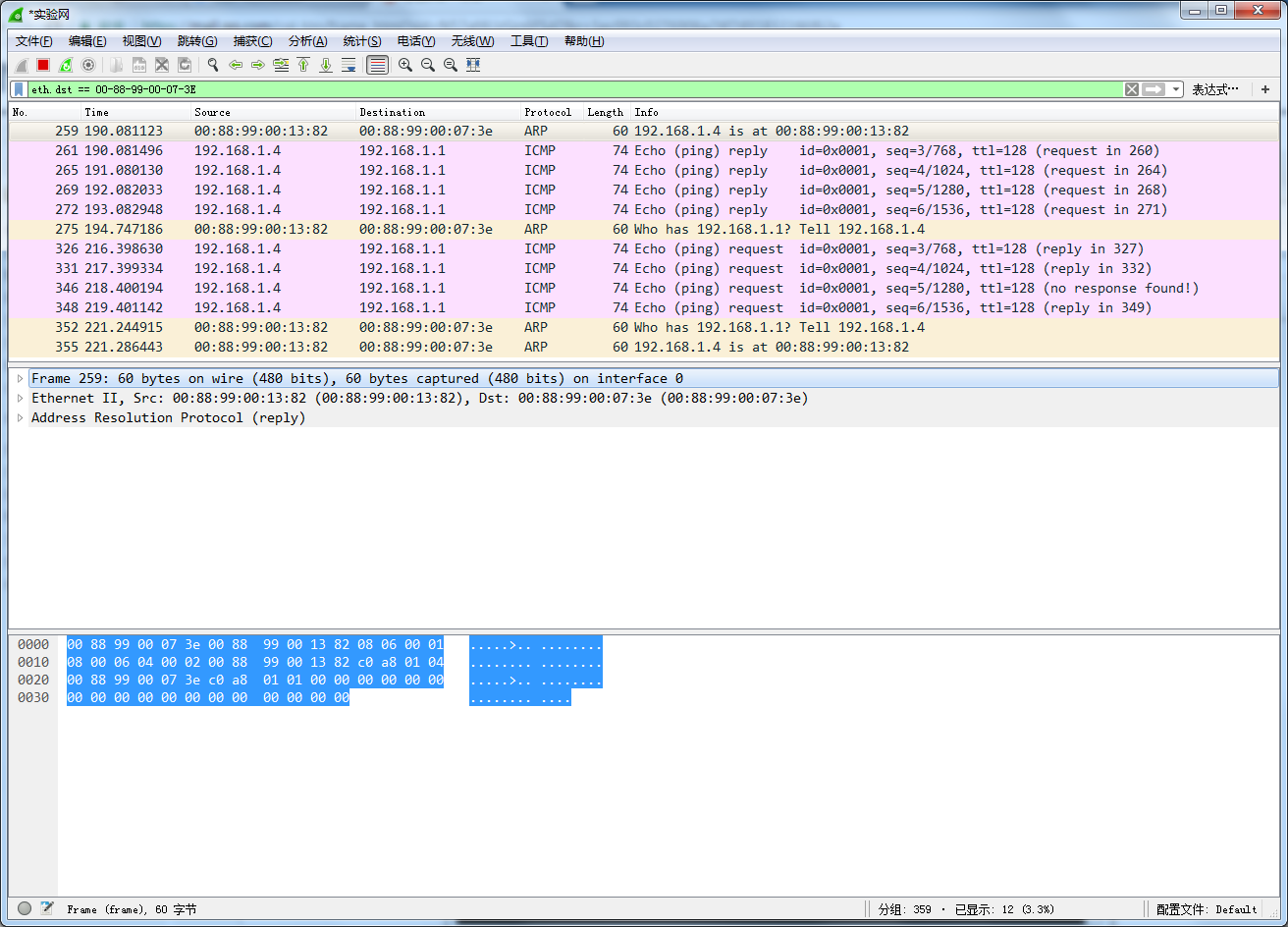Viewport: 1288px width, 927px height.
Task: Click the find packet magnifier icon
Action: [212, 65]
